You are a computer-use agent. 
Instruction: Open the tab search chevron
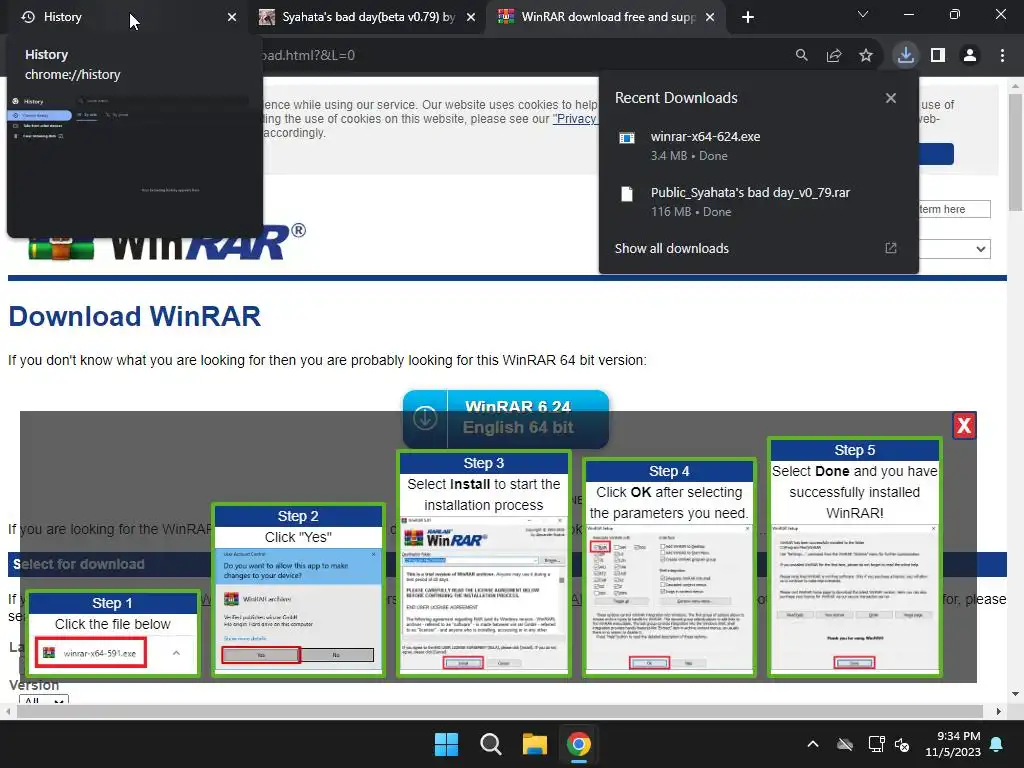[863, 14]
